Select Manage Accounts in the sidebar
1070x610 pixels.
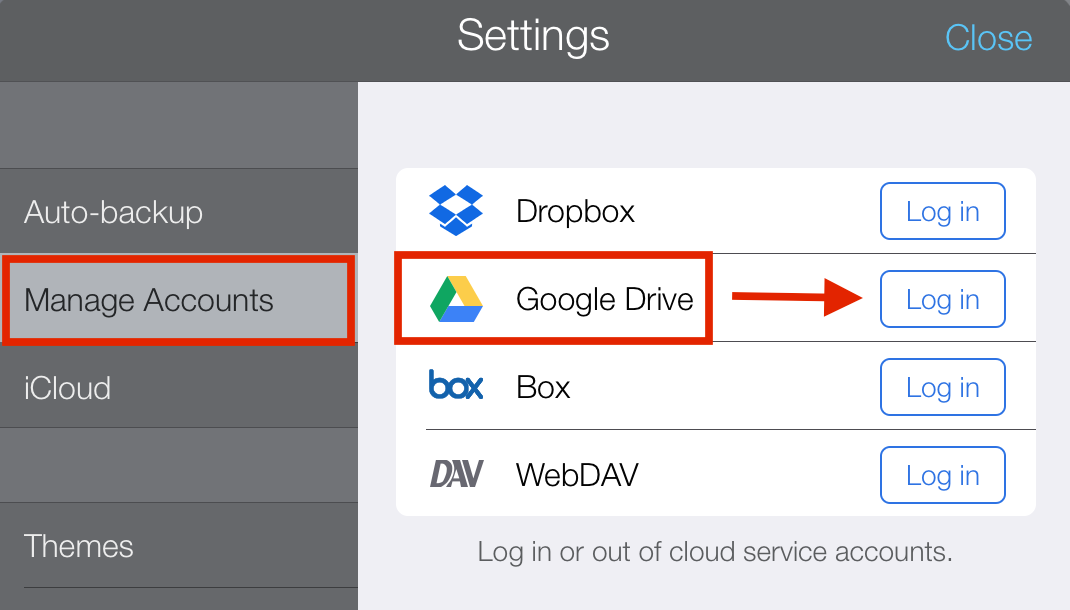click(x=179, y=300)
